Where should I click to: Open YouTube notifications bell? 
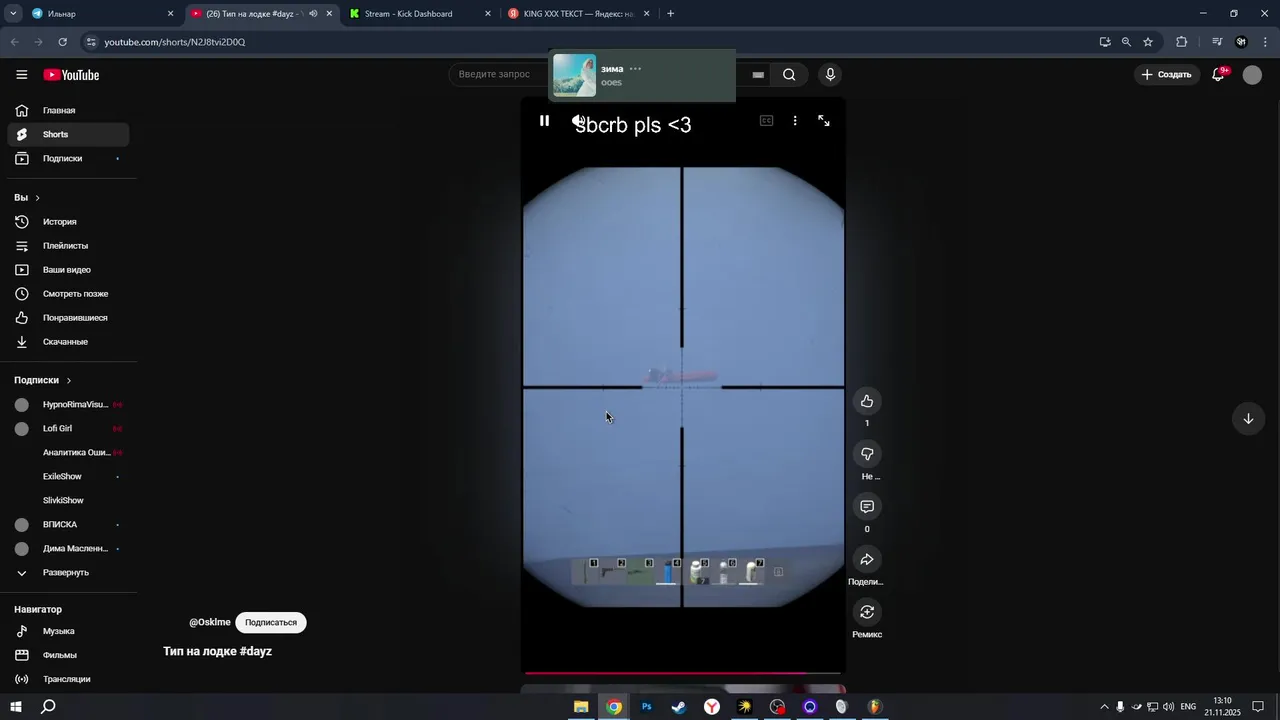pos(1218,75)
